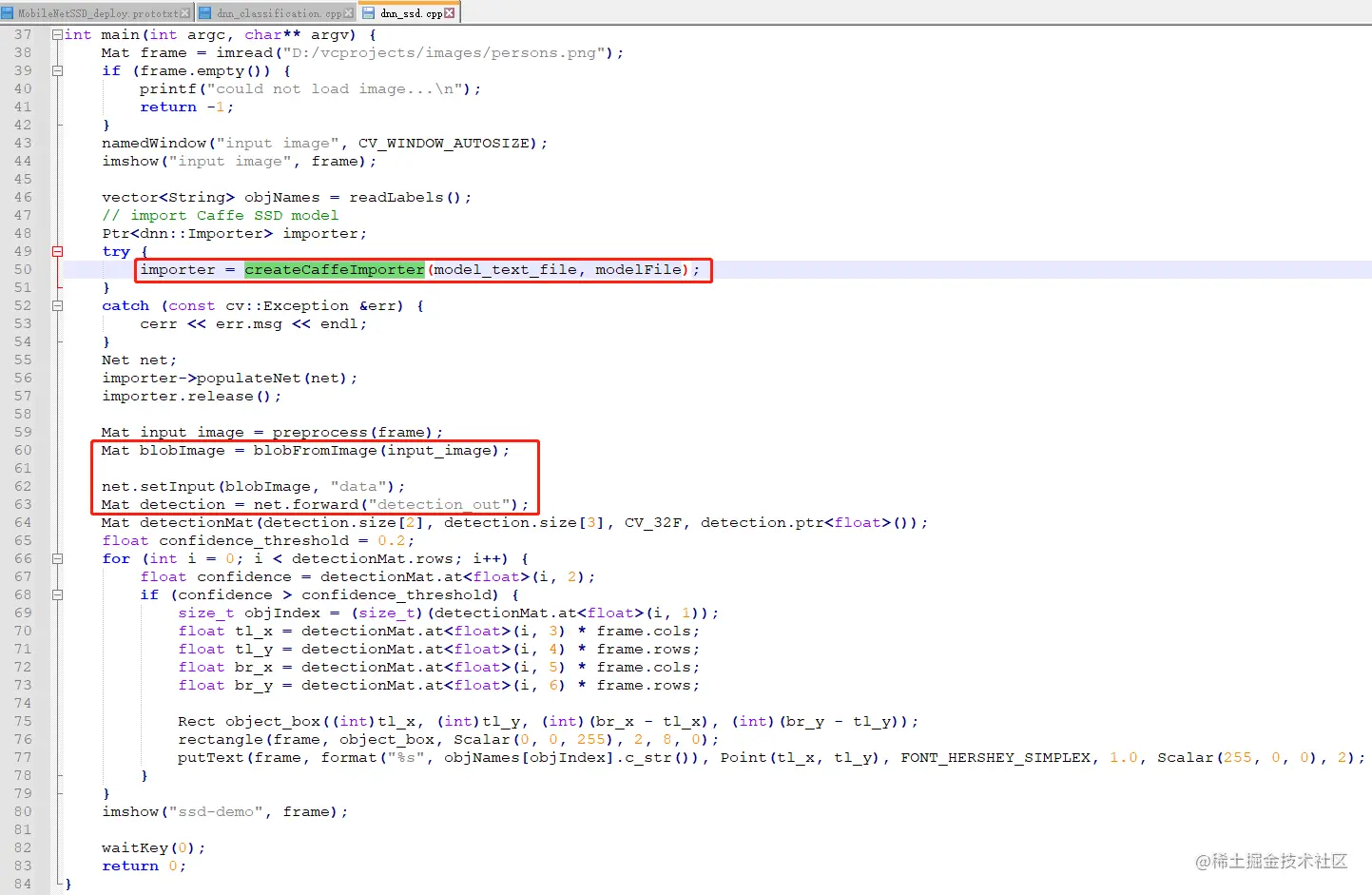1372x895 pixels.
Task: Click the "importer.release();" line
Action: pos(192,396)
